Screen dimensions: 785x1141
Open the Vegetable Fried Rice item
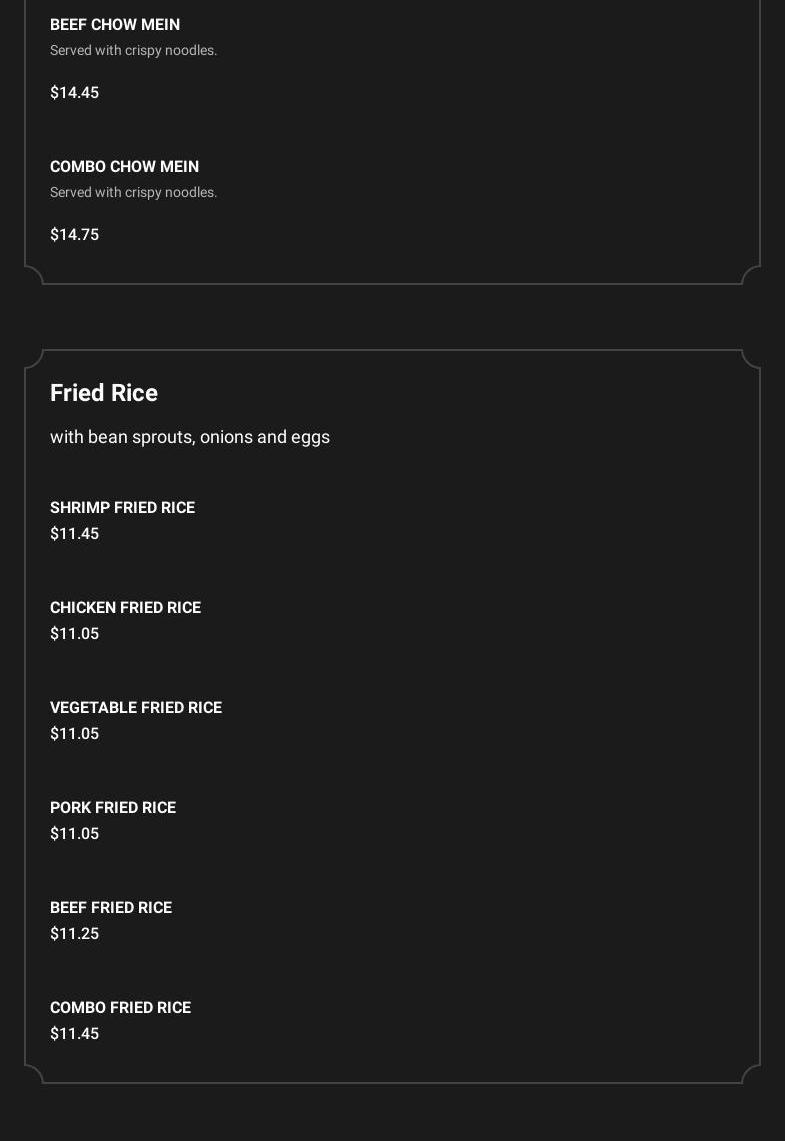click(x=136, y=707)
